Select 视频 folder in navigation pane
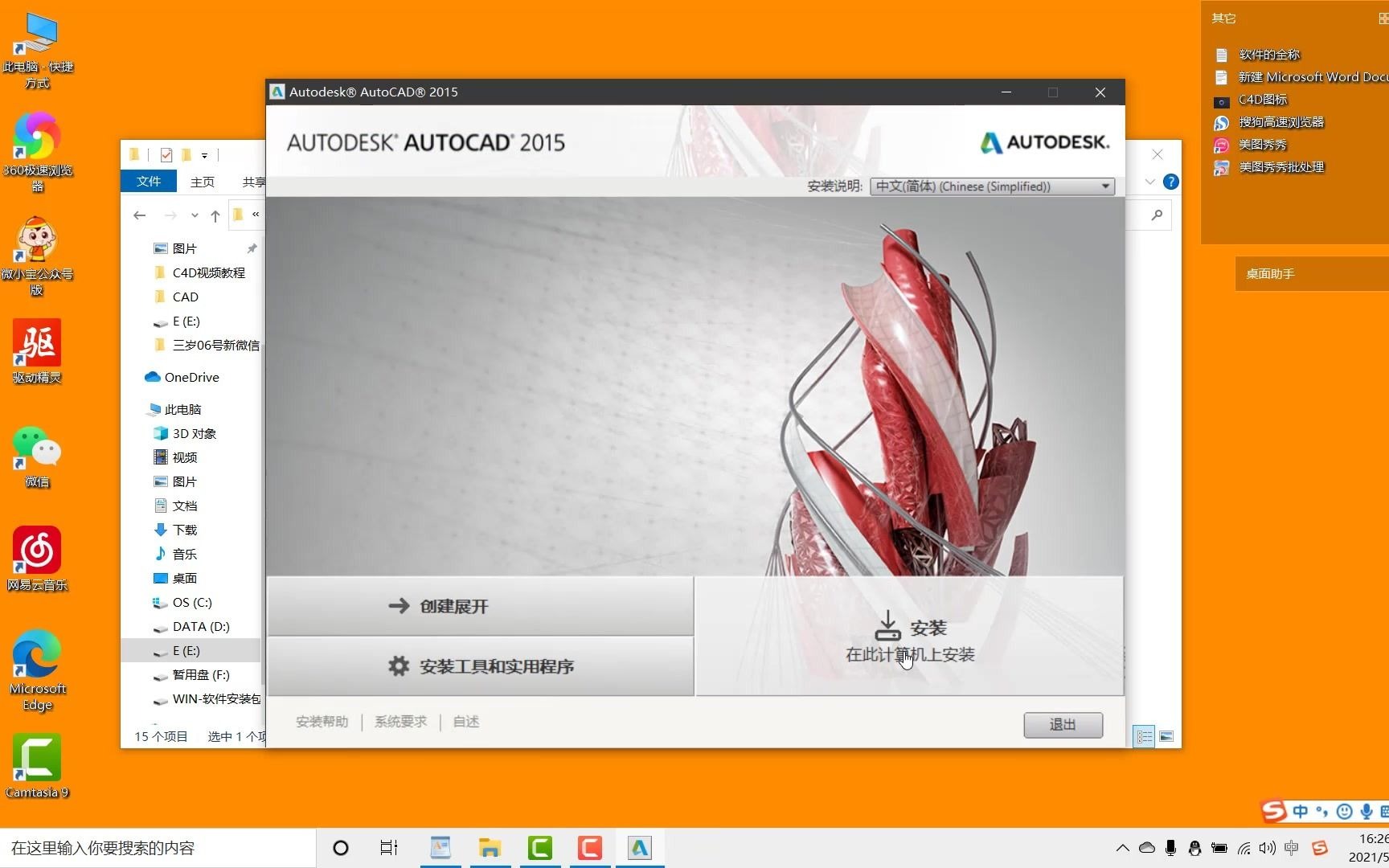This screenshot has width=1389, height=868. [x=184, y=458]
